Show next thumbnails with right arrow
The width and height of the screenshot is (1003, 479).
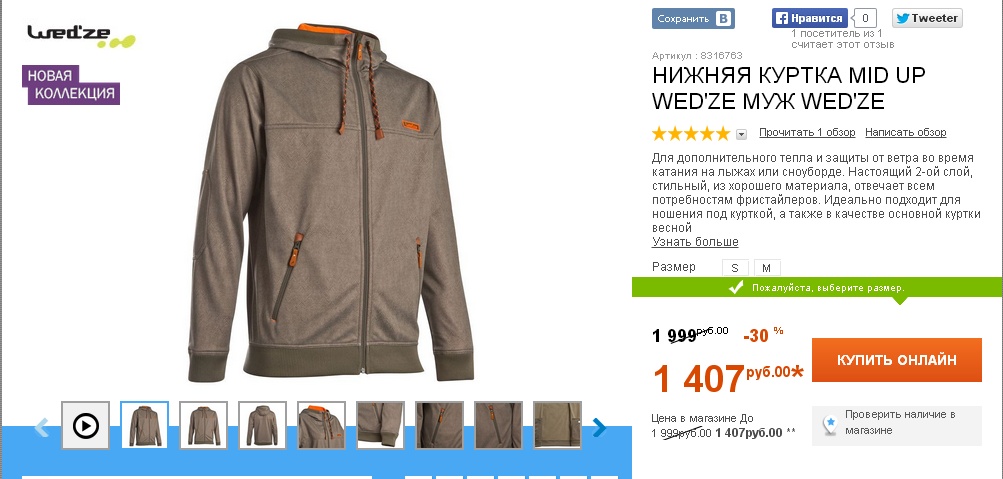[599, 427]
